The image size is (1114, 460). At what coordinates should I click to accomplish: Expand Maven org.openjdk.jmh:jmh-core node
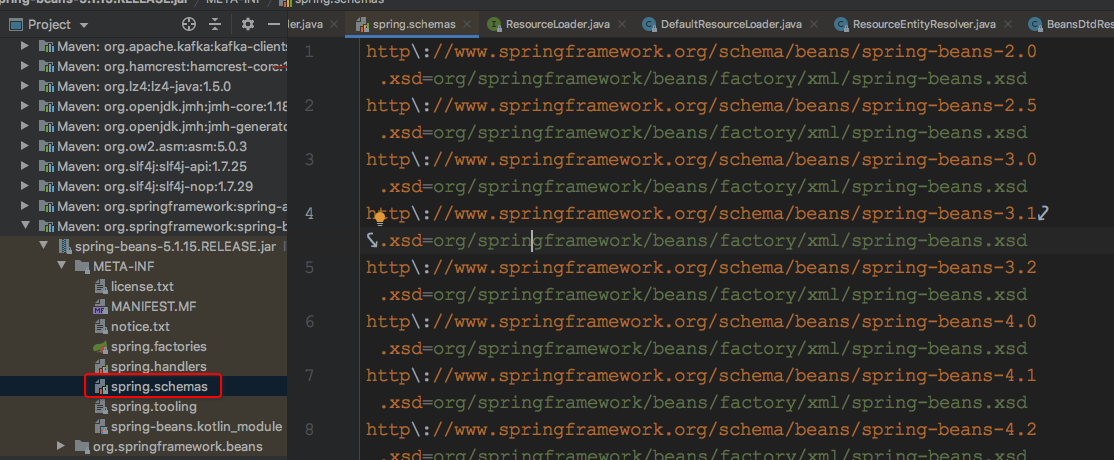click(26, 107)
